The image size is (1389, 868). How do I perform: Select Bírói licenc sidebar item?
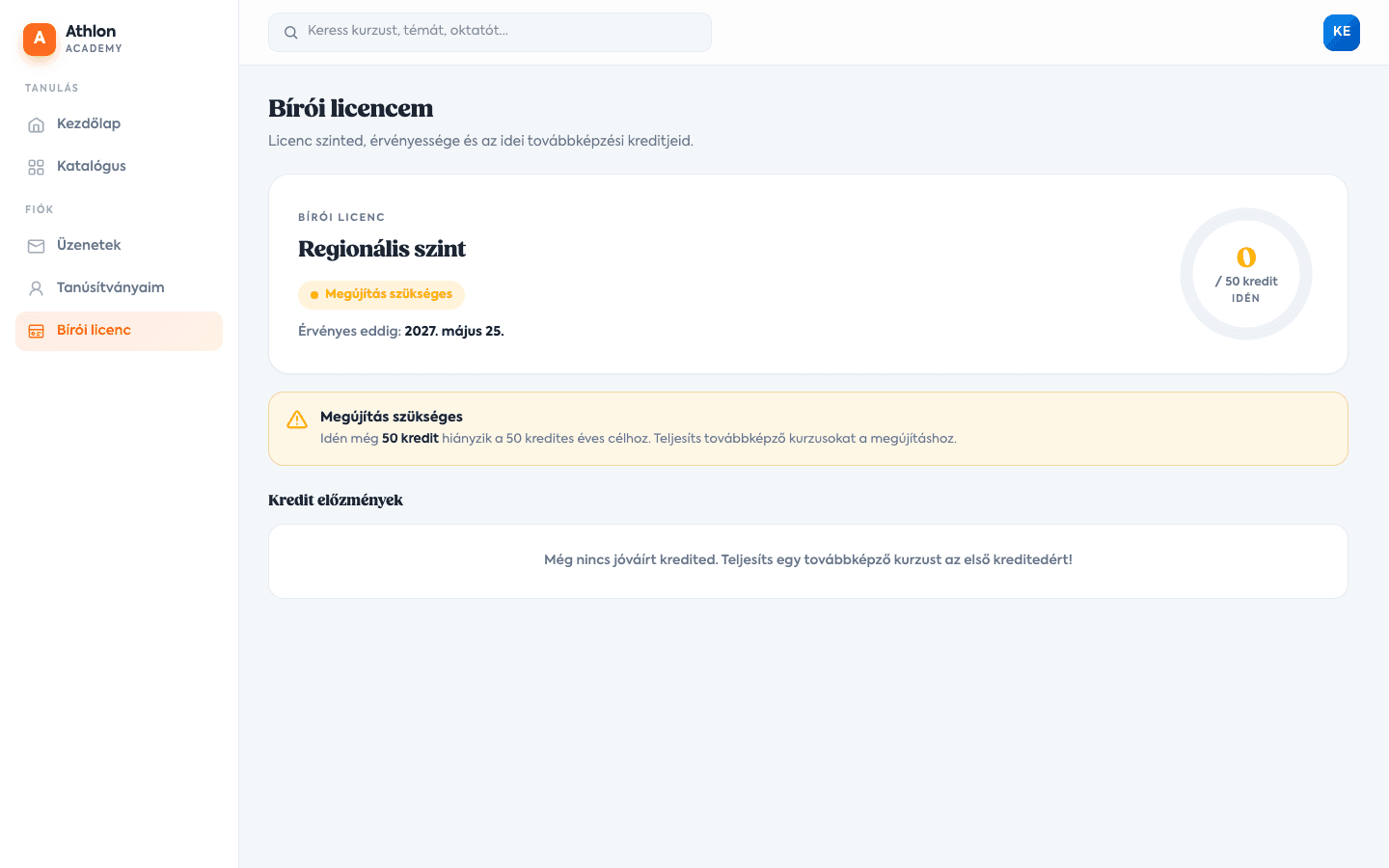click(119, 331)
